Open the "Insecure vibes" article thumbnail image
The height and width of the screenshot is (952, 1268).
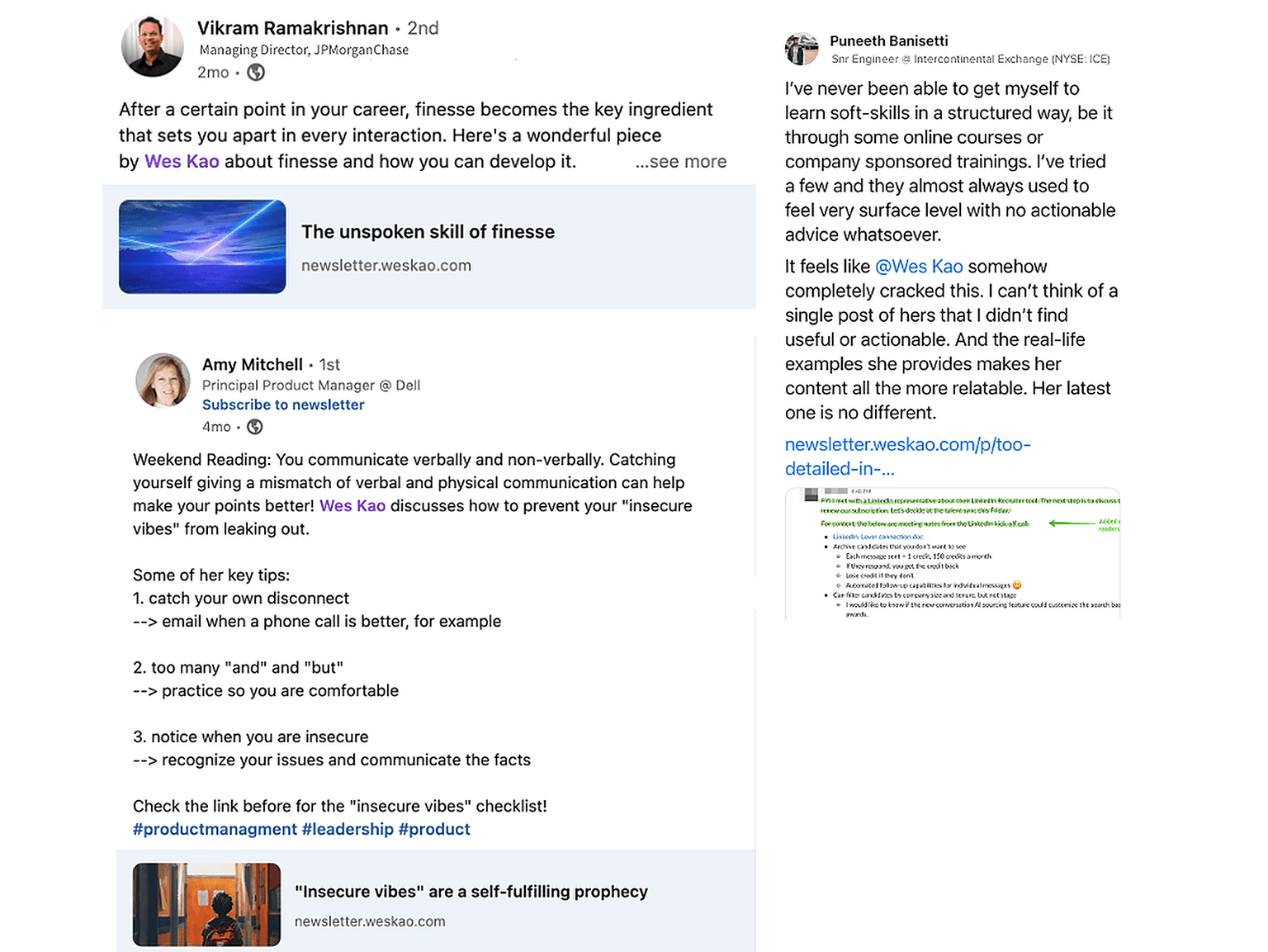pos(206,904)
